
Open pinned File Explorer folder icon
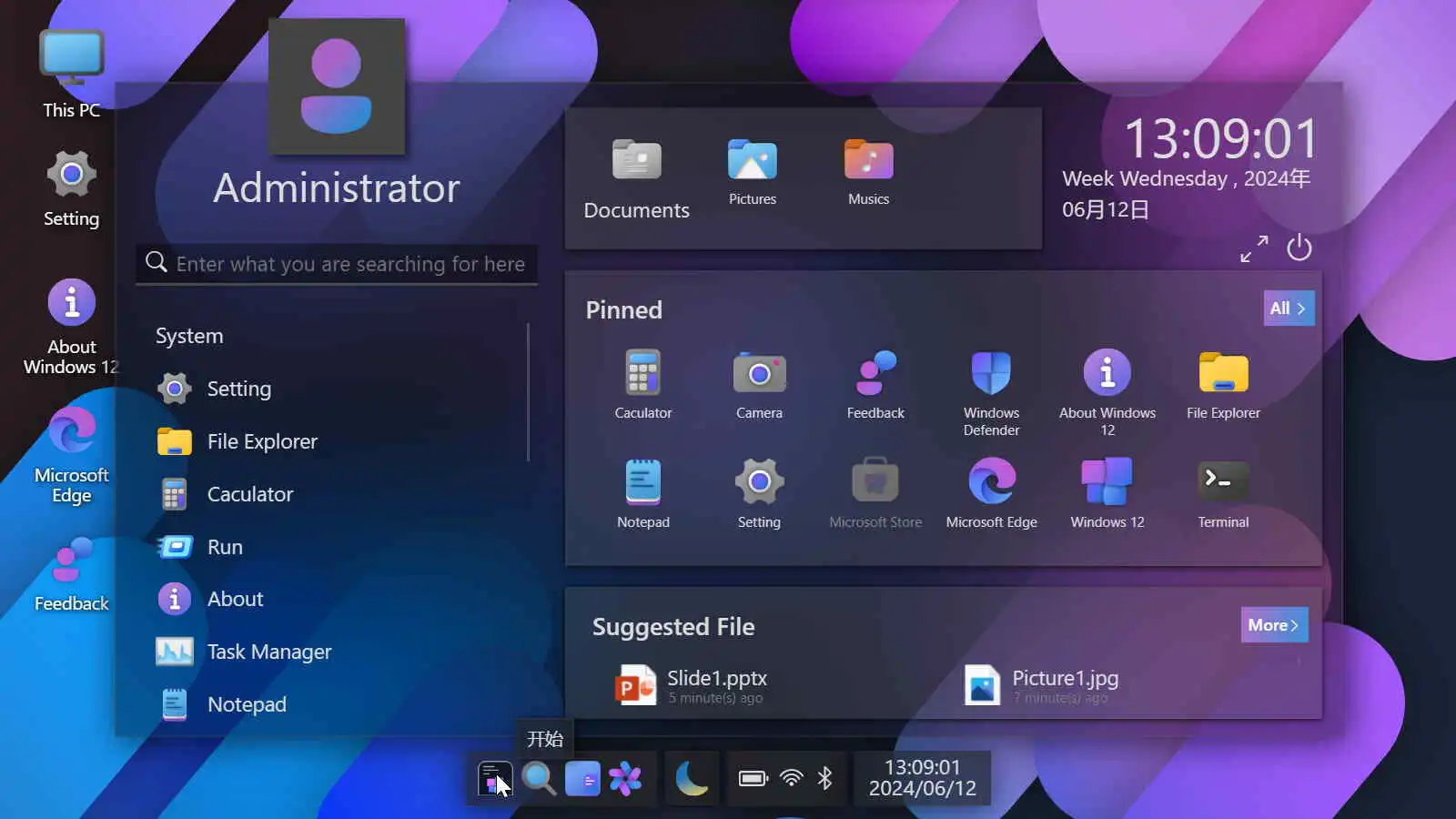point(1223,384)
